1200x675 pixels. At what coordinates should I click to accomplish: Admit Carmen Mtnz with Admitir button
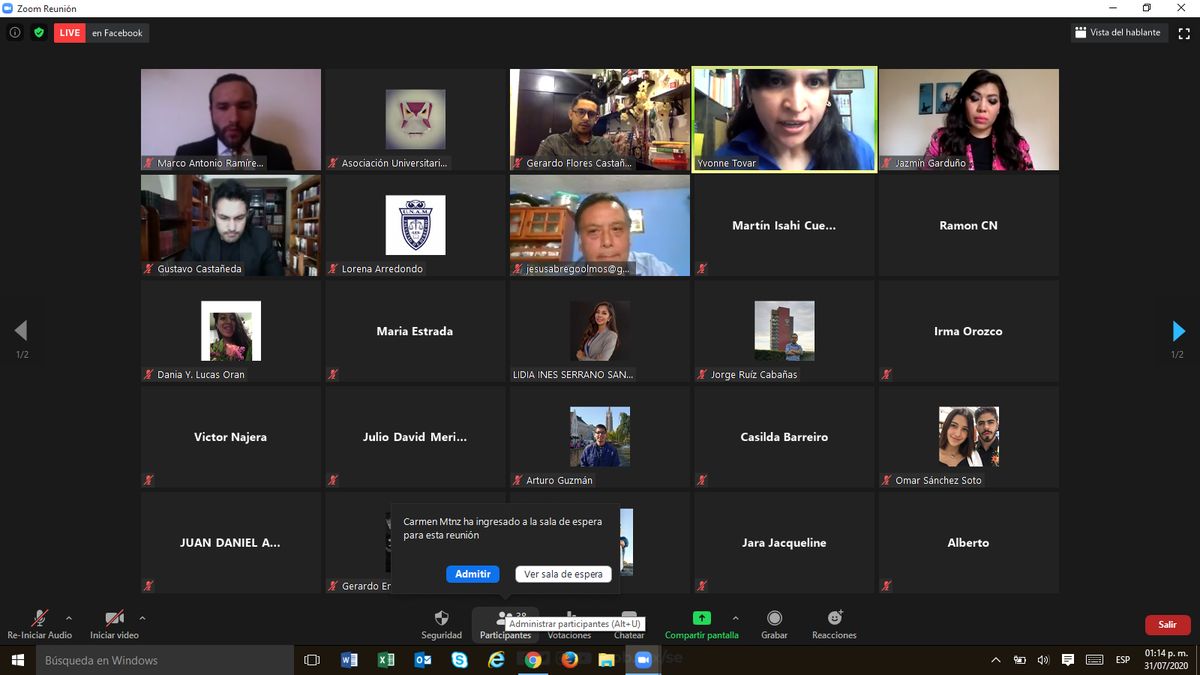tap(473, 574)
